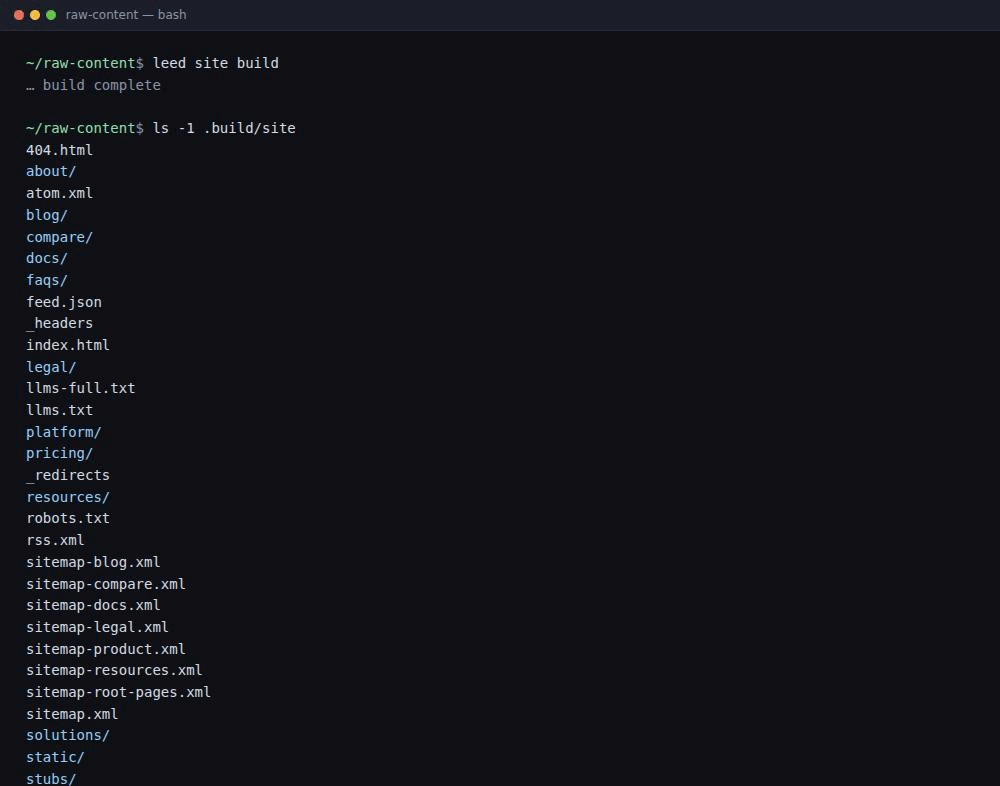The width and height of the screenshot is (1000, 786).
Task: Select the solutions/ directory entry
Action: coord(68,736)
